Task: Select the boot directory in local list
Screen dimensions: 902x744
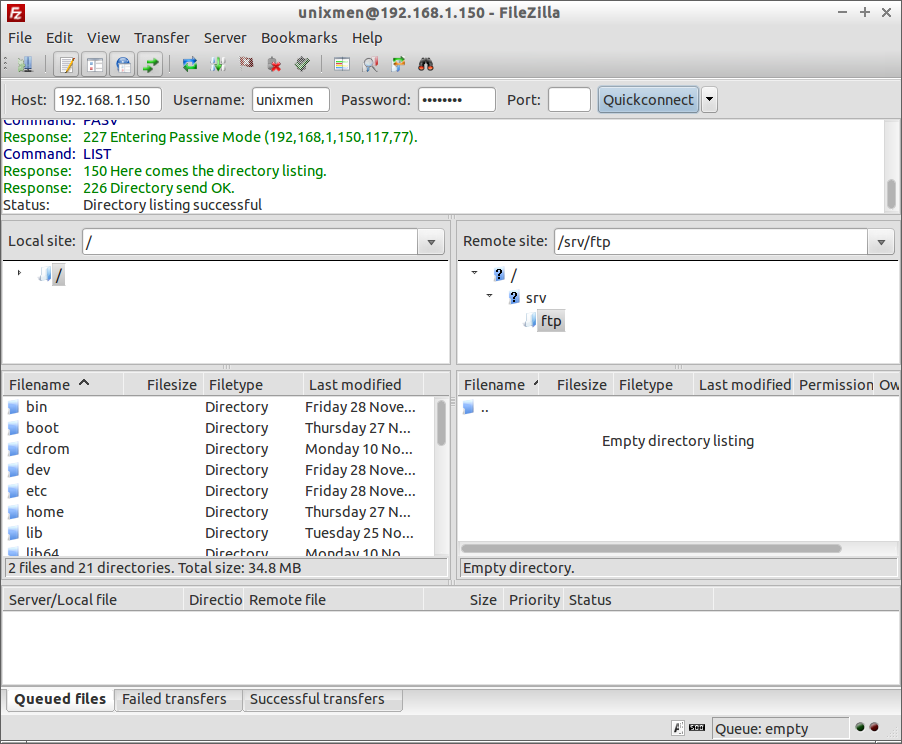Action: coord(219,428)
